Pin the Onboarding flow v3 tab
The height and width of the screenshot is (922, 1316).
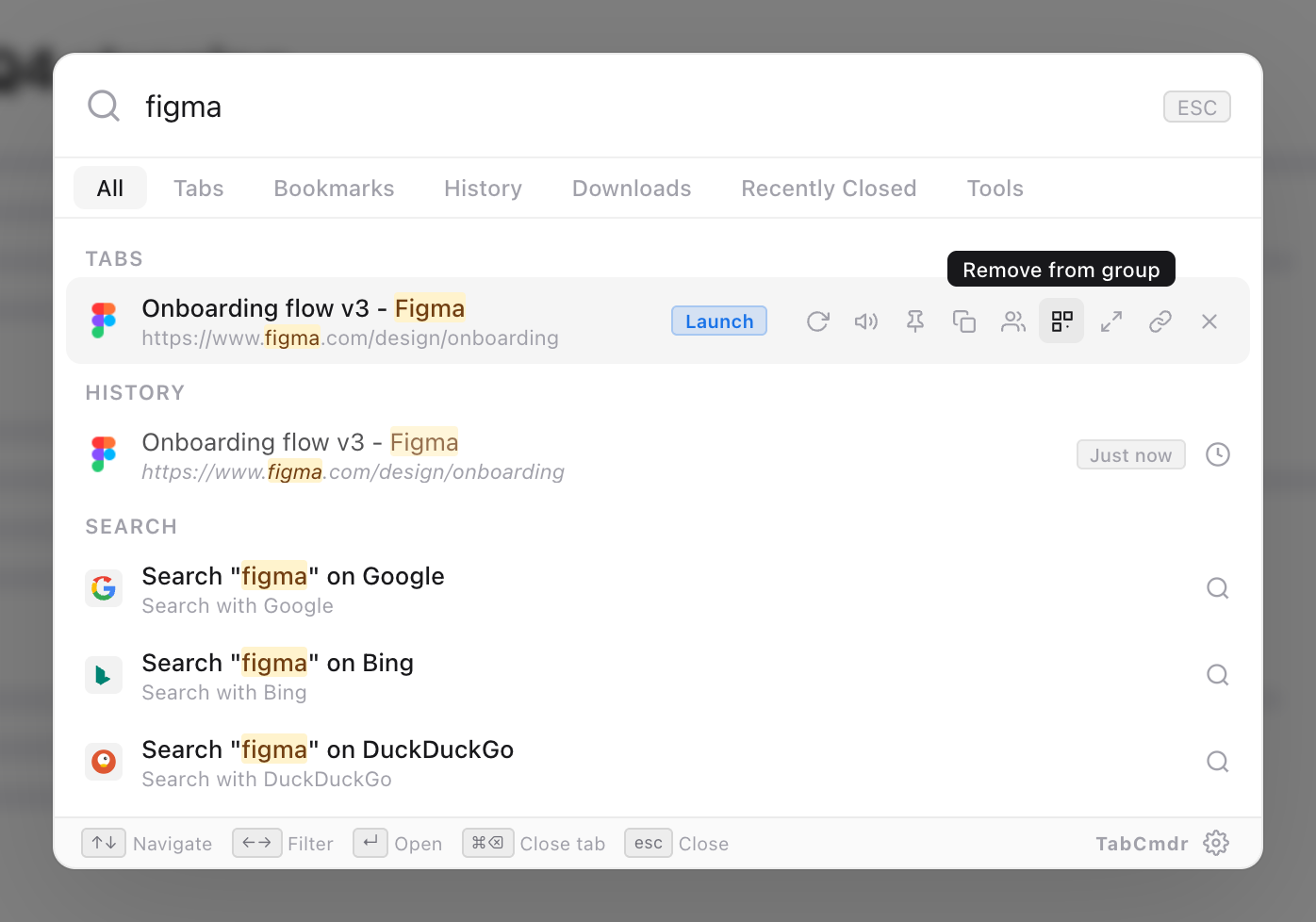coord(915,321)
